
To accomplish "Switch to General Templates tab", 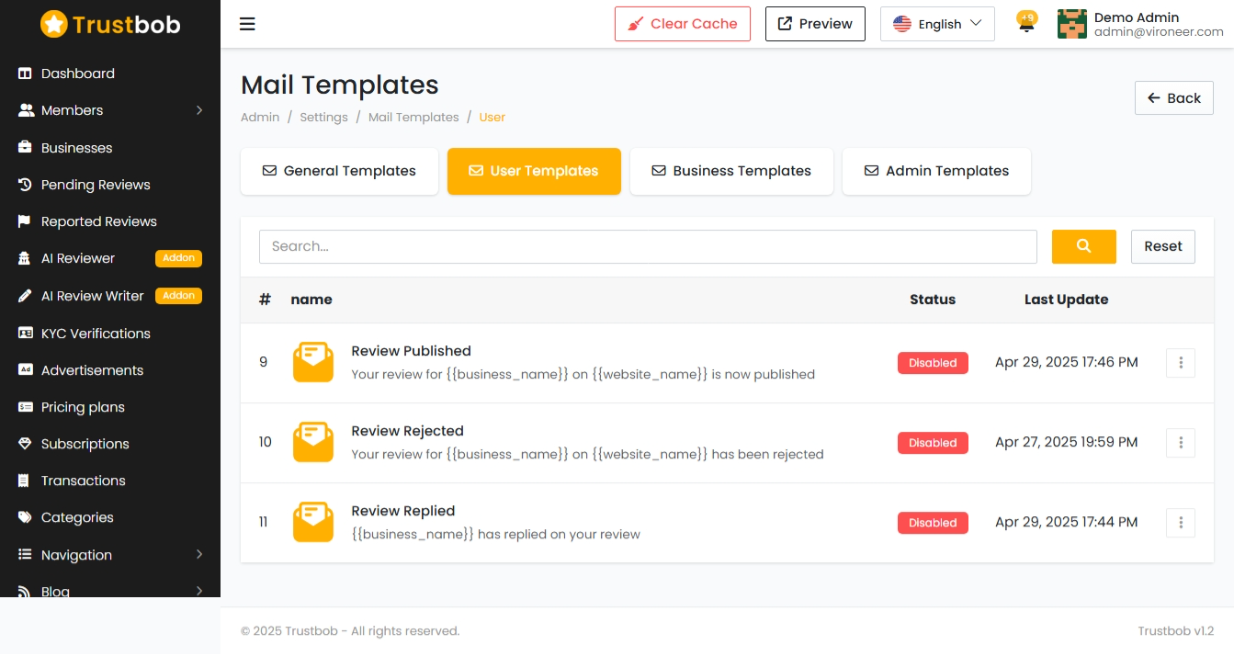I will 339,171.
